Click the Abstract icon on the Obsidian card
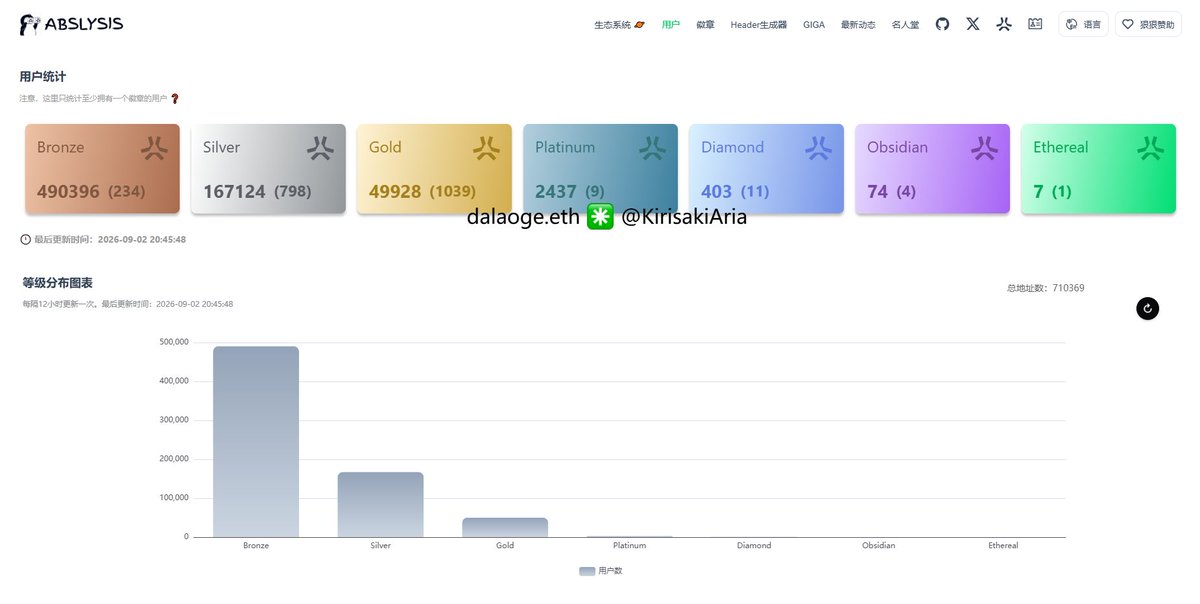The image size is (1200, 604). (x=984, y=148)
